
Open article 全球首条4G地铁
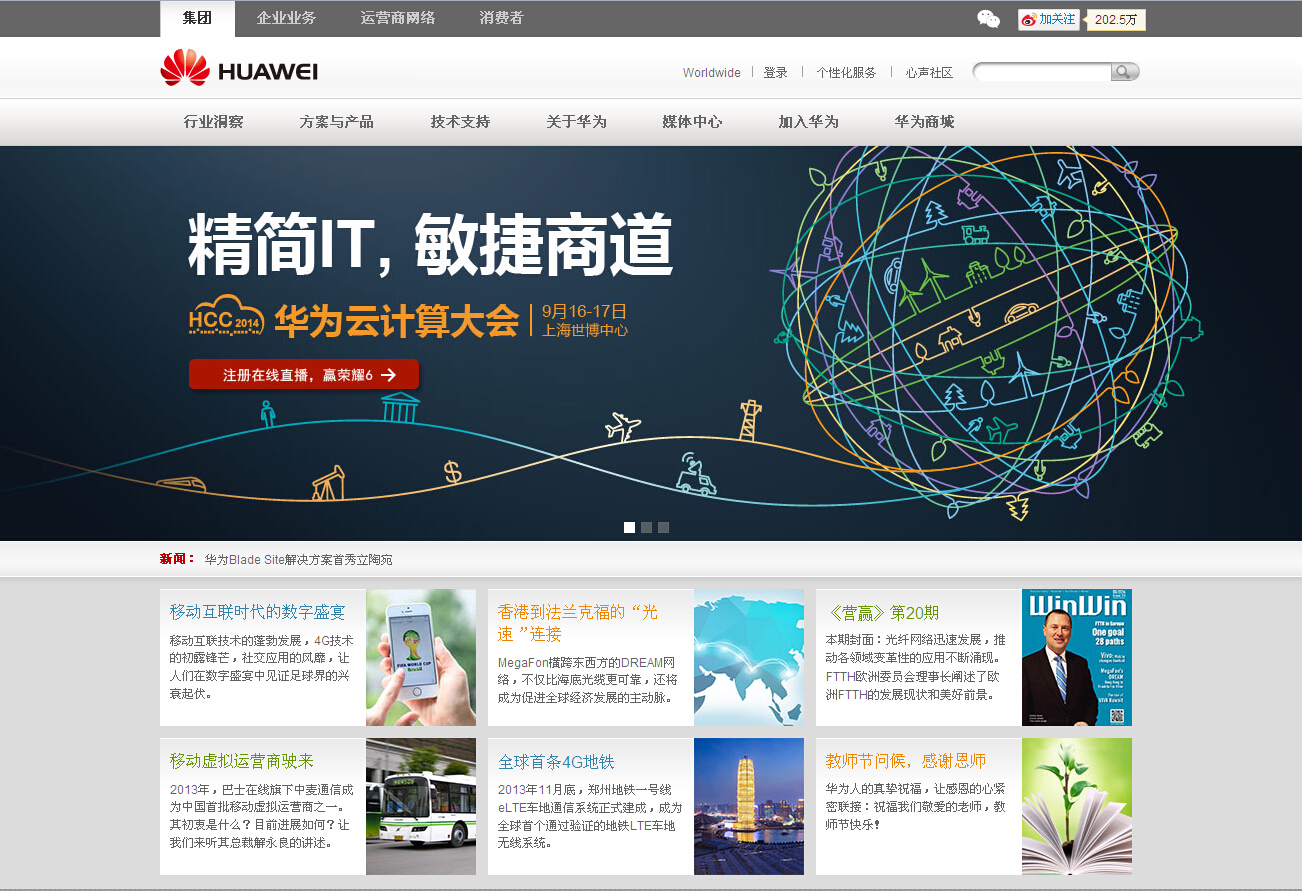click(x=556, y=761)
